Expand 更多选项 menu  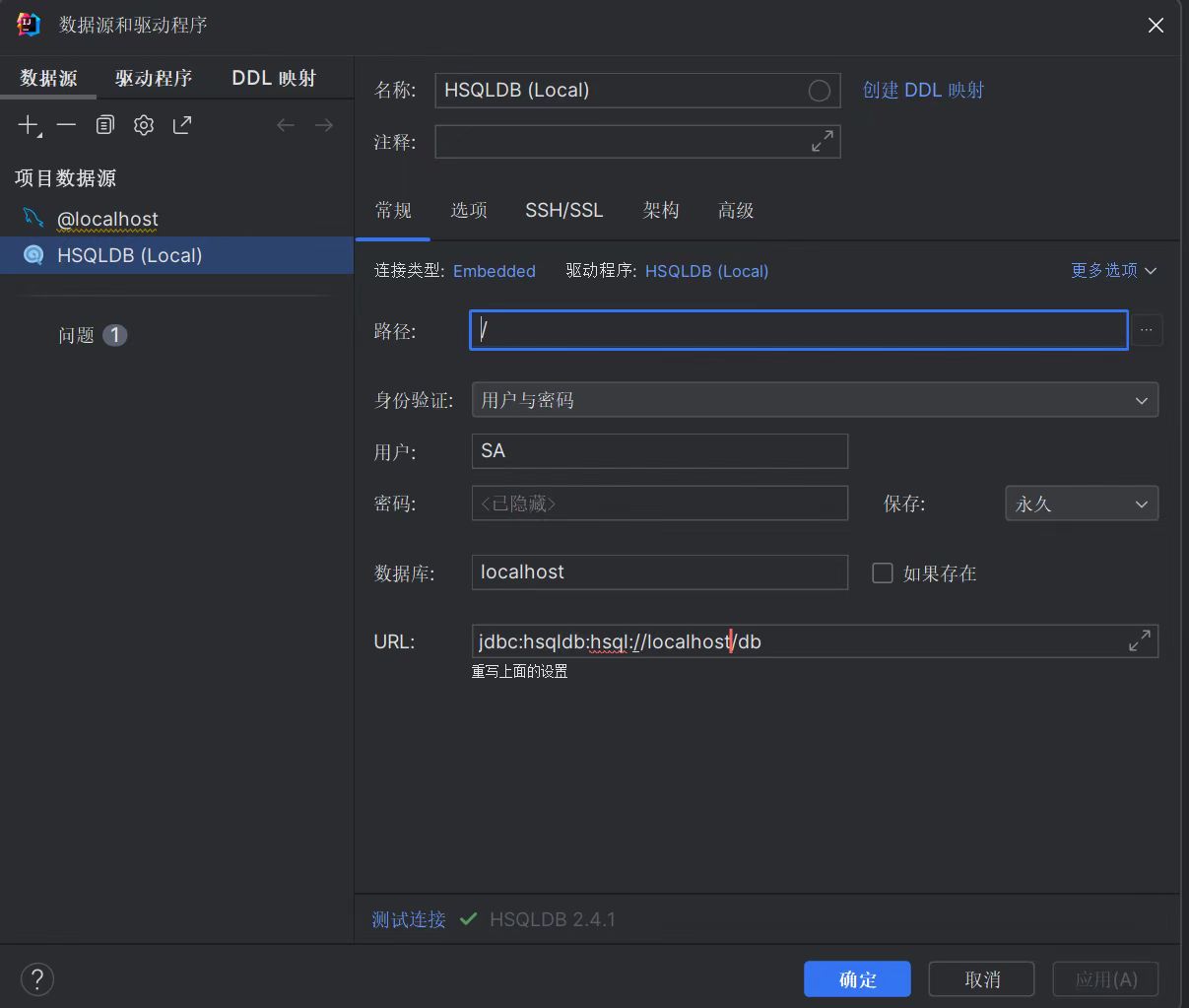click(1113, 270)
